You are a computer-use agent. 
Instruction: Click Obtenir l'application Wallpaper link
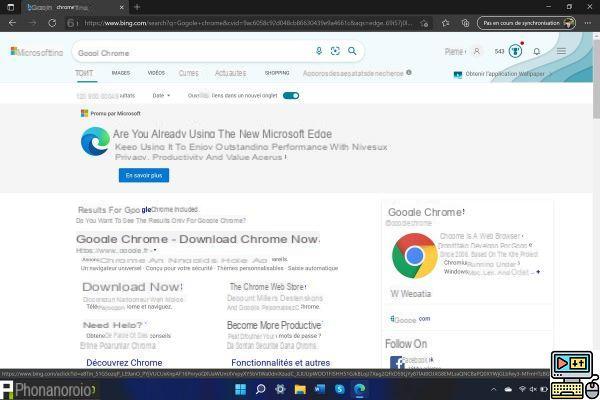pos(502,74)
